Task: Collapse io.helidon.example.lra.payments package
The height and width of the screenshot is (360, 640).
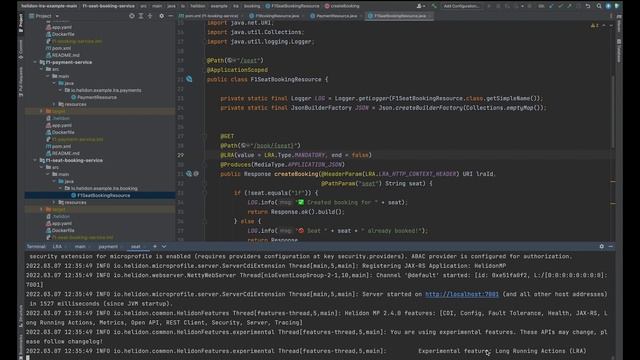Action: (x=60, y=90)
